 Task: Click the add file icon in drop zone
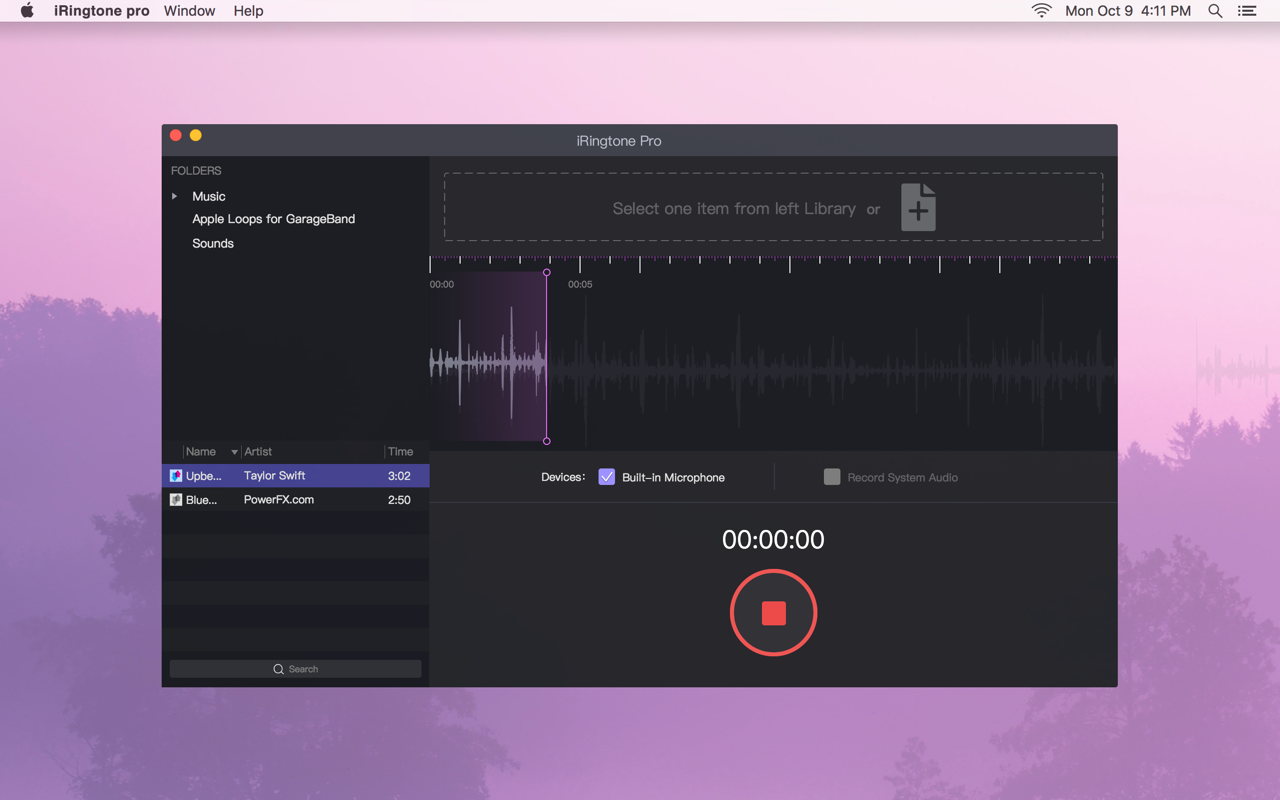pos(918,208)
